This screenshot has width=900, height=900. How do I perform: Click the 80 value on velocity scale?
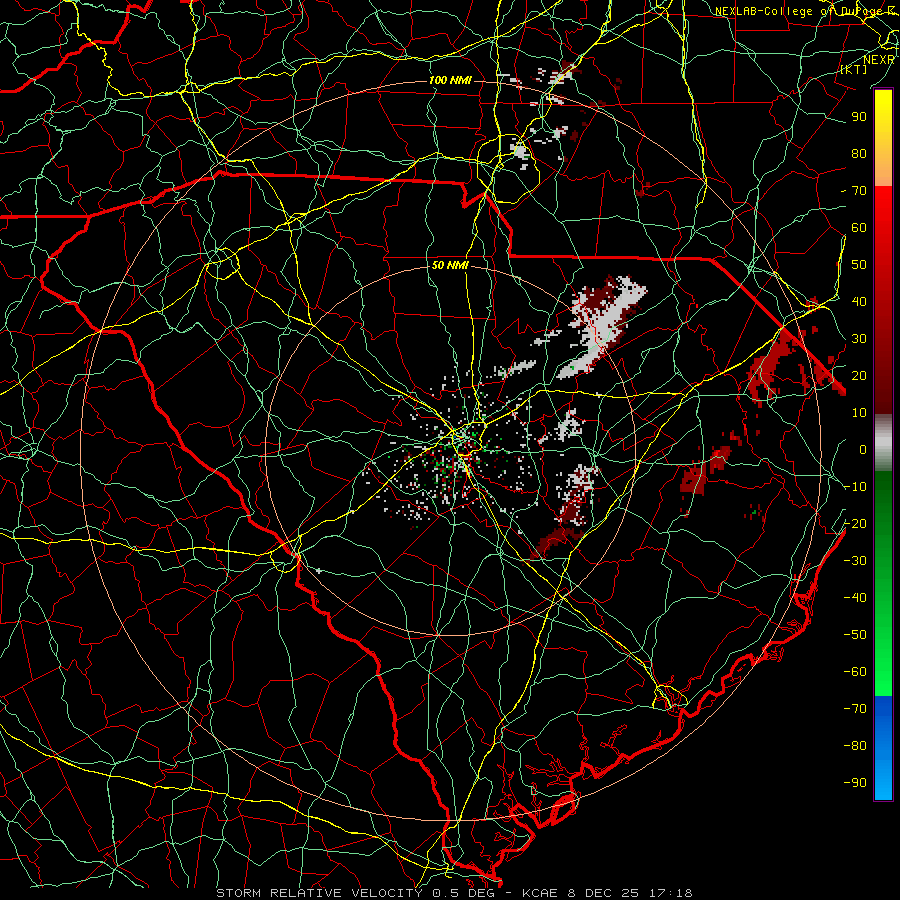[859, 154]
